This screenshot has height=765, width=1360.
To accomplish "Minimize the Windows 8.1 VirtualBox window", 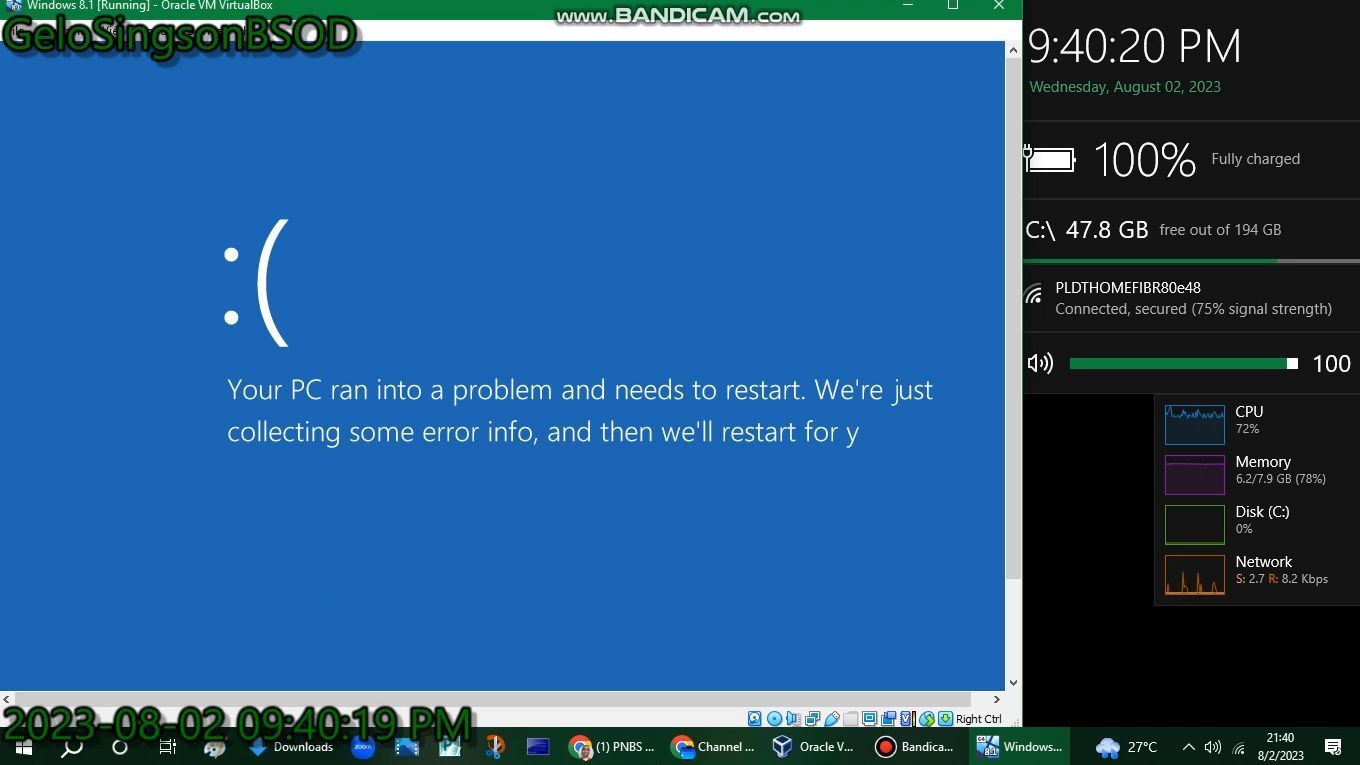I will point(908,6).
